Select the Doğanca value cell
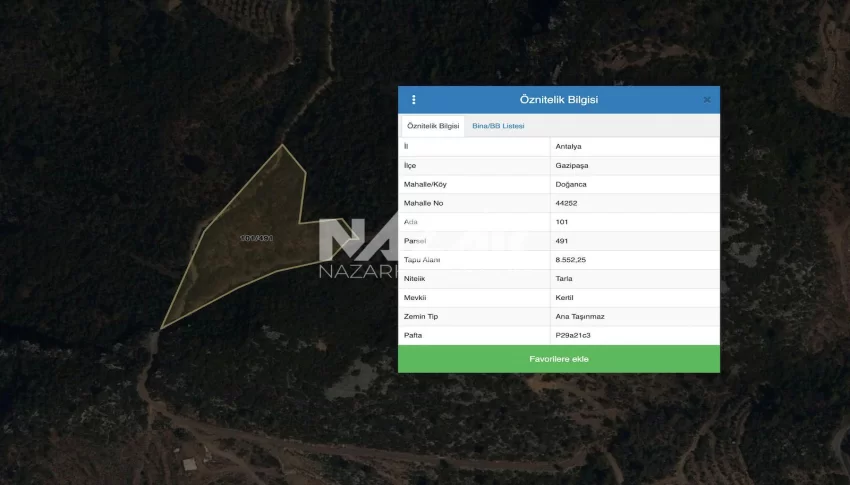Screen dimensions: 850x485 click(x=635, y=184)
